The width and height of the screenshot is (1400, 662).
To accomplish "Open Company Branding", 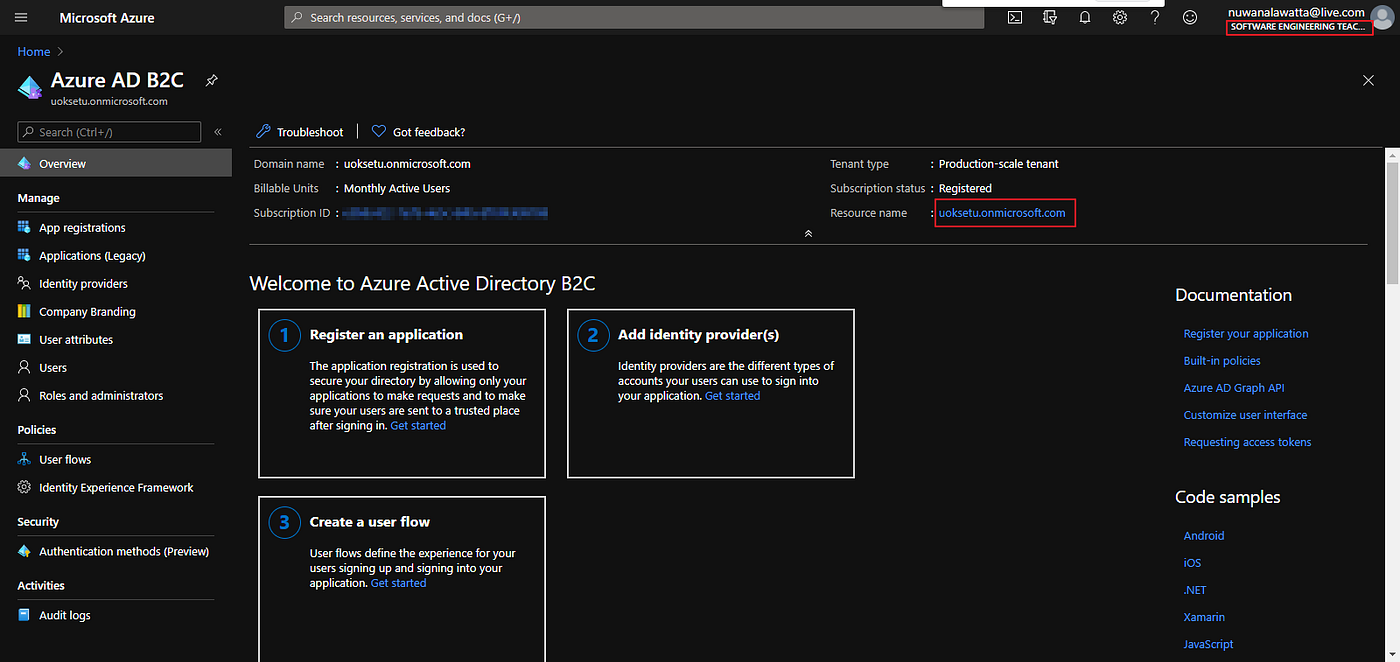I will (87, 312).
